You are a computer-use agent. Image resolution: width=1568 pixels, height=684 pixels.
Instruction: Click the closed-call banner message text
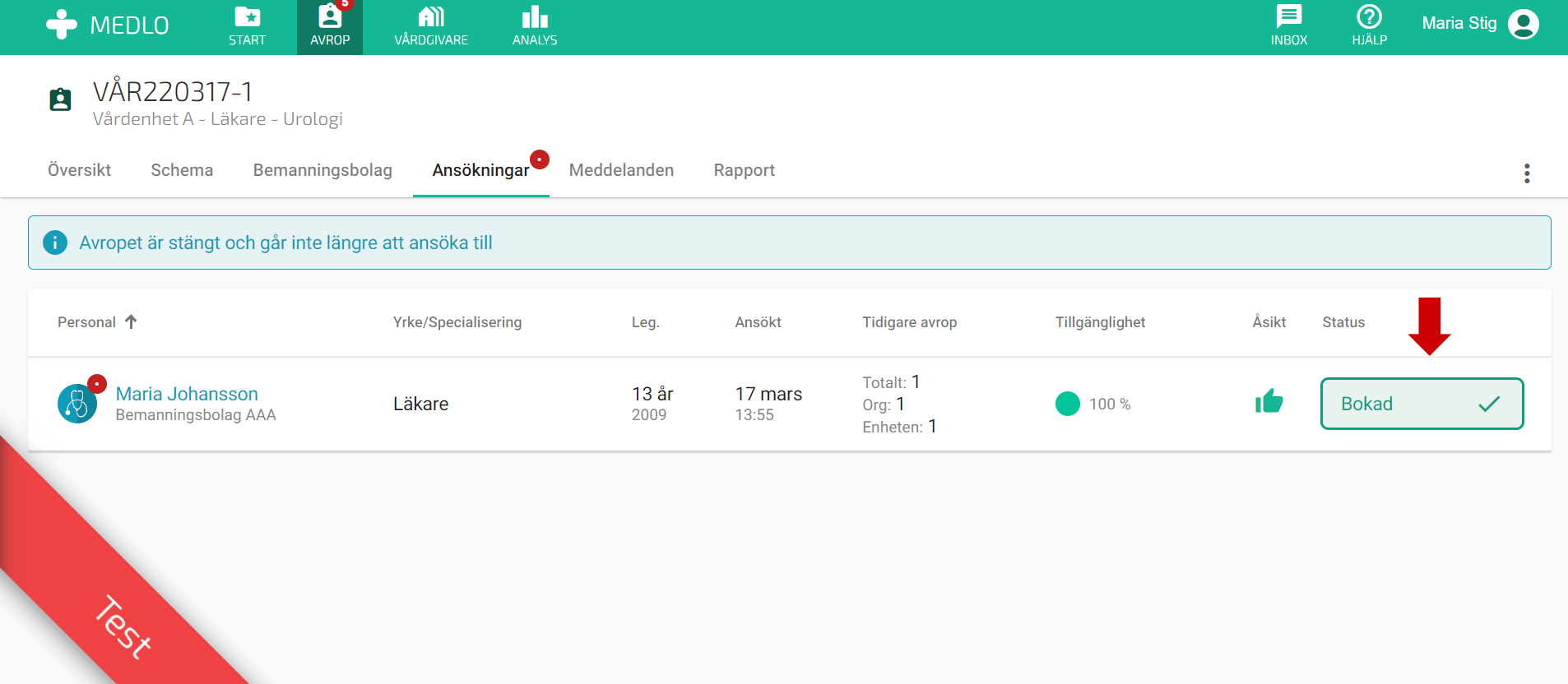(285, 243)
